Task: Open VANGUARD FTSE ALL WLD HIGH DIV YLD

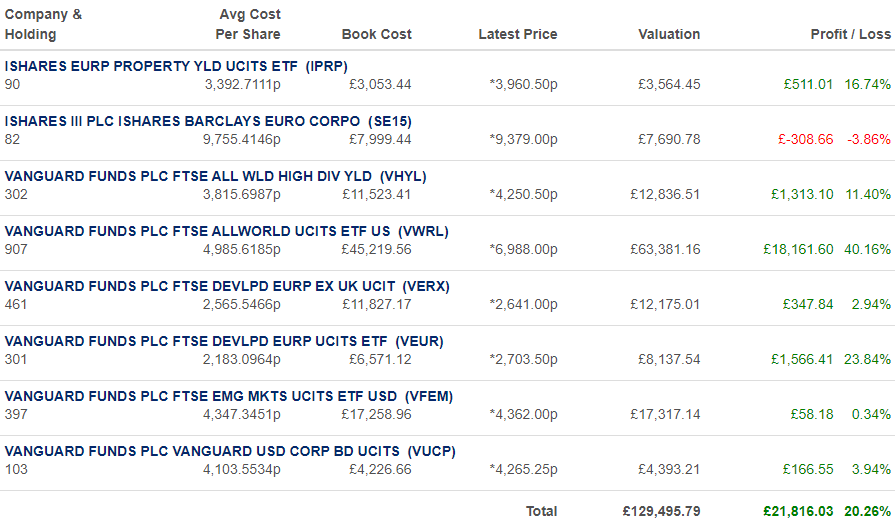Action: coord(215,176)
